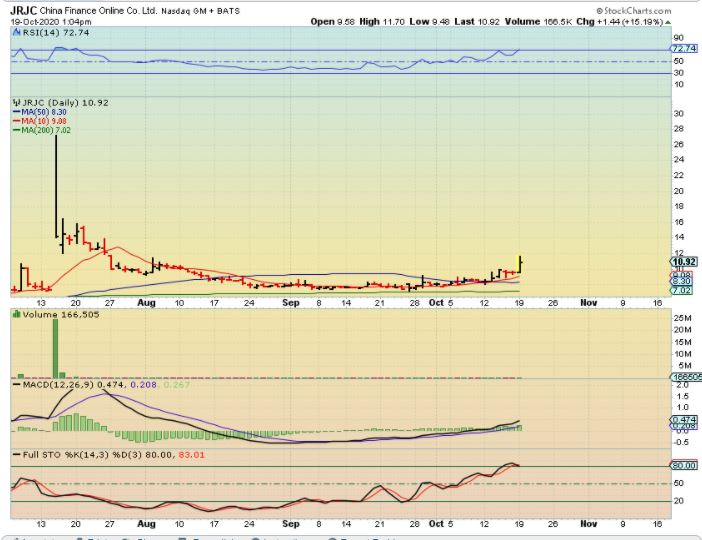The width and height of the screenshot is (702, 540).
Task: Click the Aug label on the bottom stochastic date axis
Action: [146, 524]
